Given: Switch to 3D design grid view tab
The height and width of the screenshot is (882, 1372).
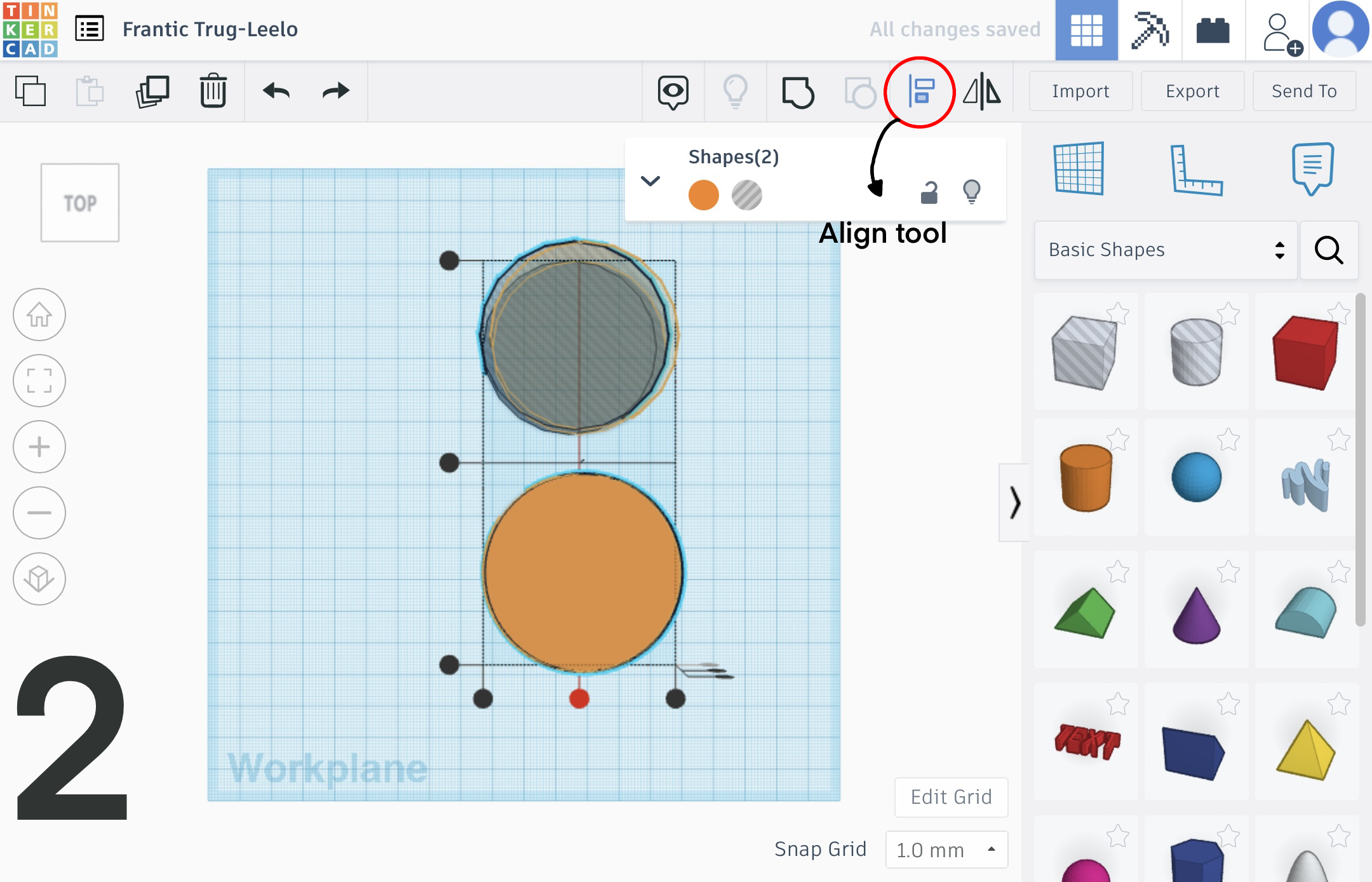Looking at the screenshot, I should coord(1086,30).
